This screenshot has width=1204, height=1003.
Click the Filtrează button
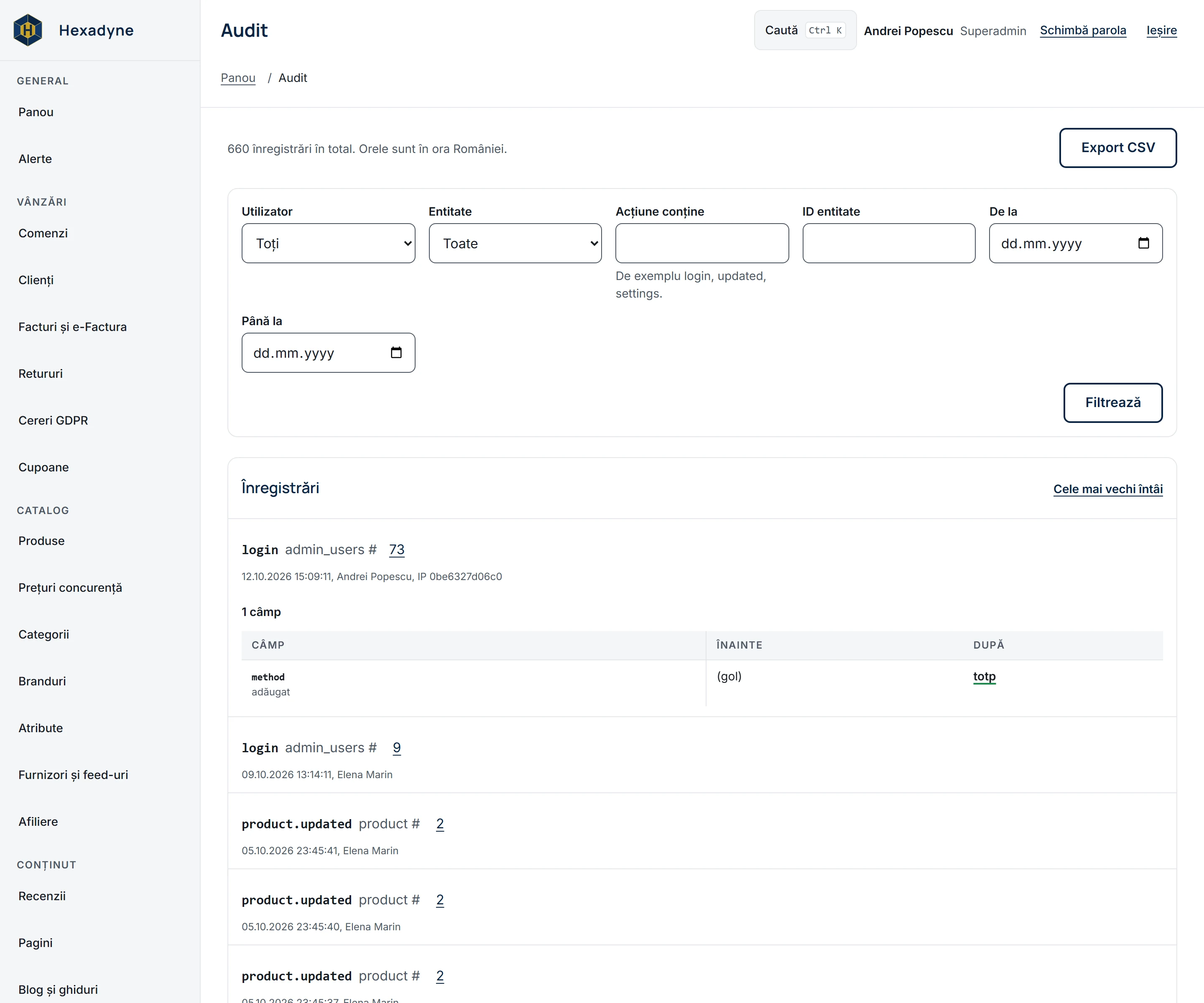(x=1113, y=402)
